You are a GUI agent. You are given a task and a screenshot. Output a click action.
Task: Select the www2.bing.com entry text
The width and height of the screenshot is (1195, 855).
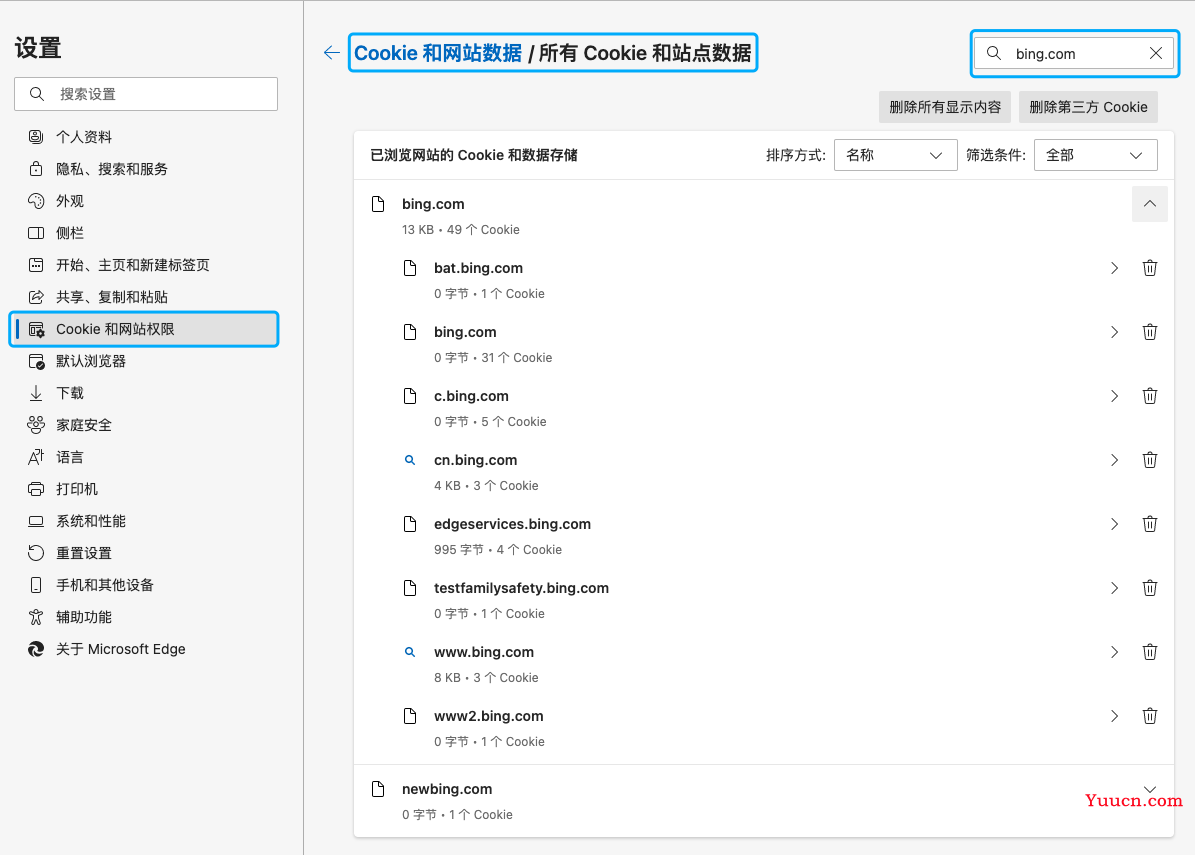pyautogui.click(x=489, y=716)
